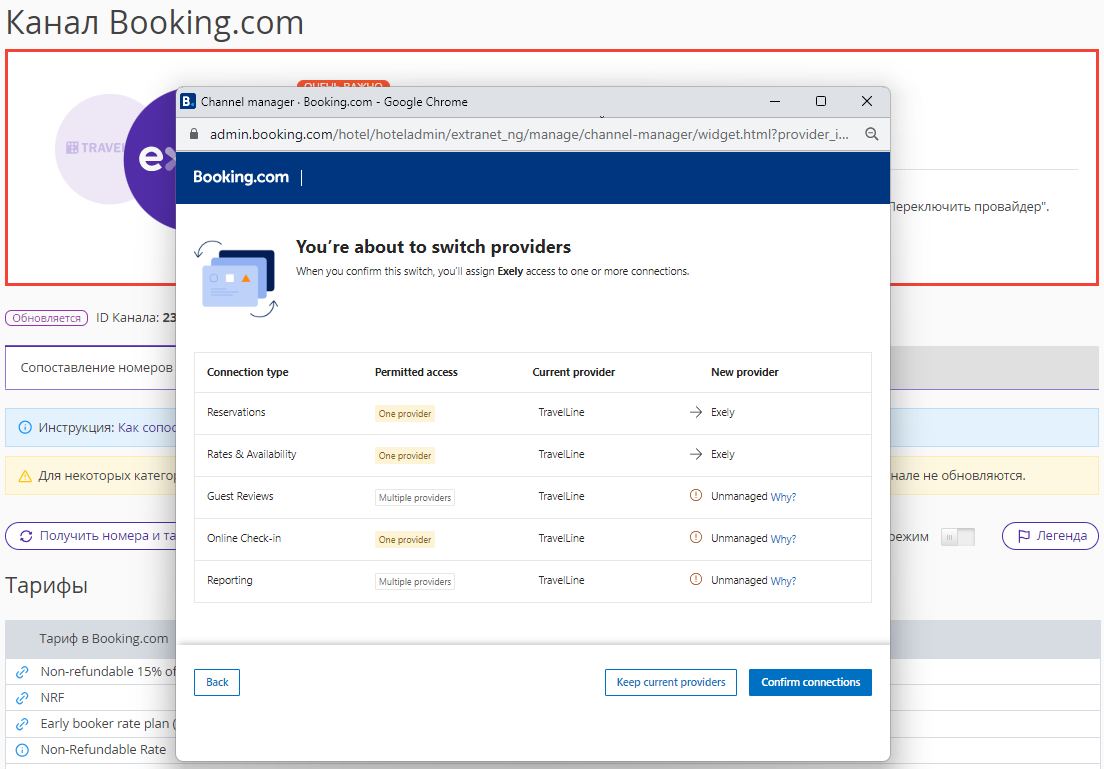Click the Booking.com favicon in title bar
This screenshot has height=769, width=1104.
pyautogui.click(x=188, y=101)
